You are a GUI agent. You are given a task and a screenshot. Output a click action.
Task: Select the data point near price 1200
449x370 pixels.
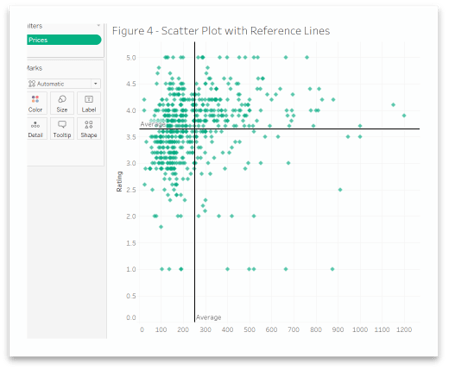coord(404,116)
